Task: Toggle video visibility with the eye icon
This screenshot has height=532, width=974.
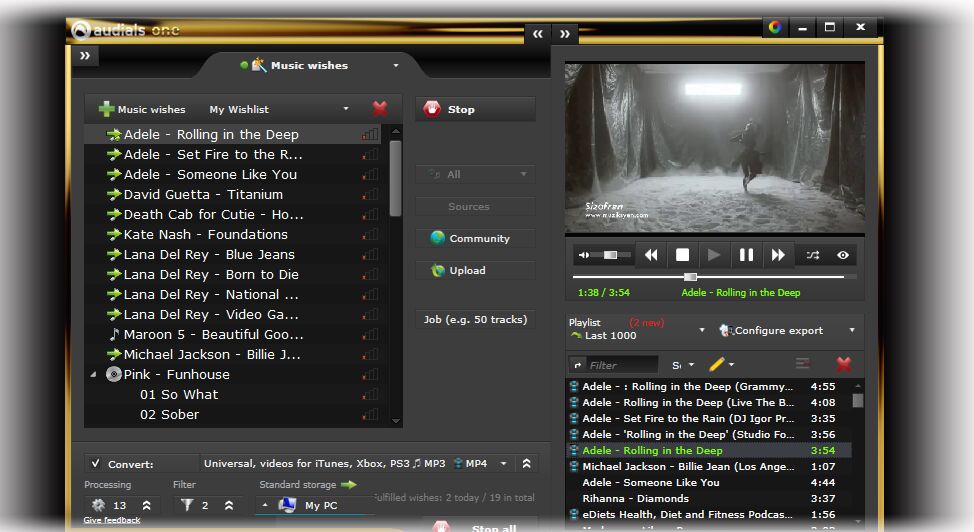Action: [x=843, y=255]
